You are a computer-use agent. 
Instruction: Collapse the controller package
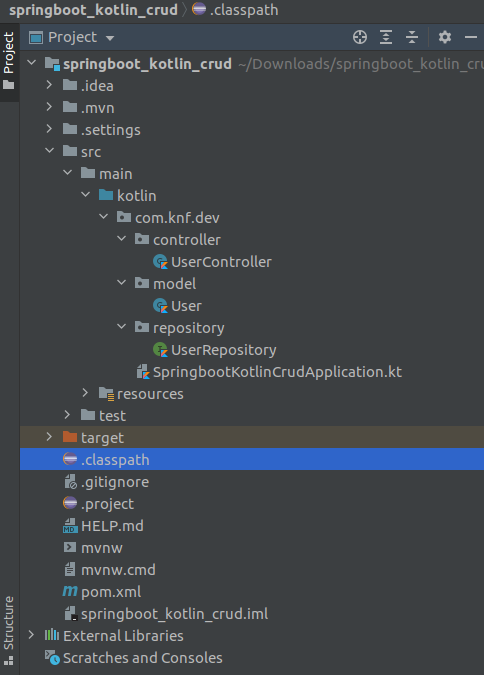122,238
